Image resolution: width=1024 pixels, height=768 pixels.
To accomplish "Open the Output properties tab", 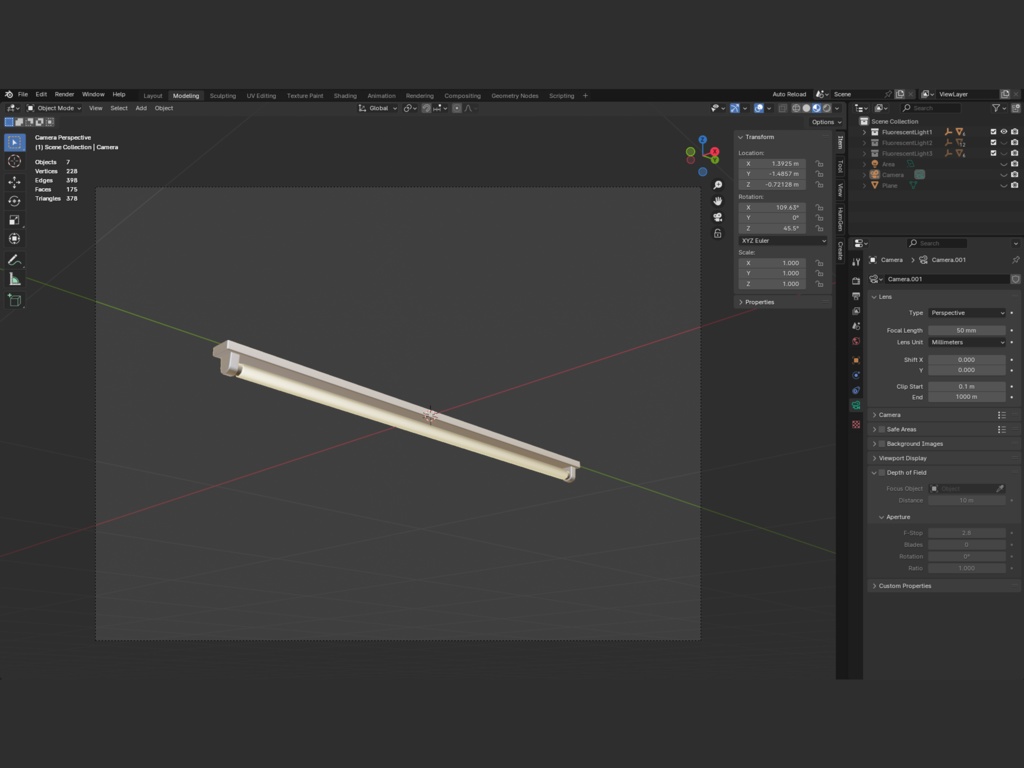I will coord(856,296).
